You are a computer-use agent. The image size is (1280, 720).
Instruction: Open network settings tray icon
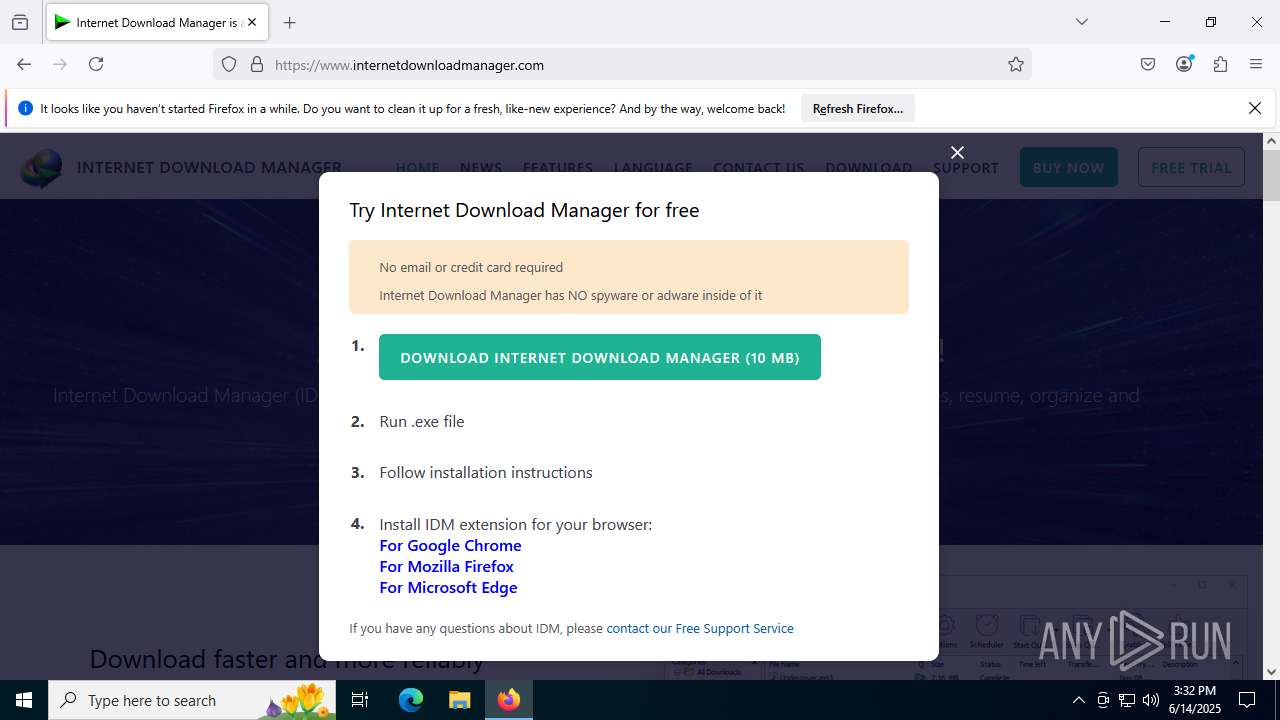(1127, 700)
